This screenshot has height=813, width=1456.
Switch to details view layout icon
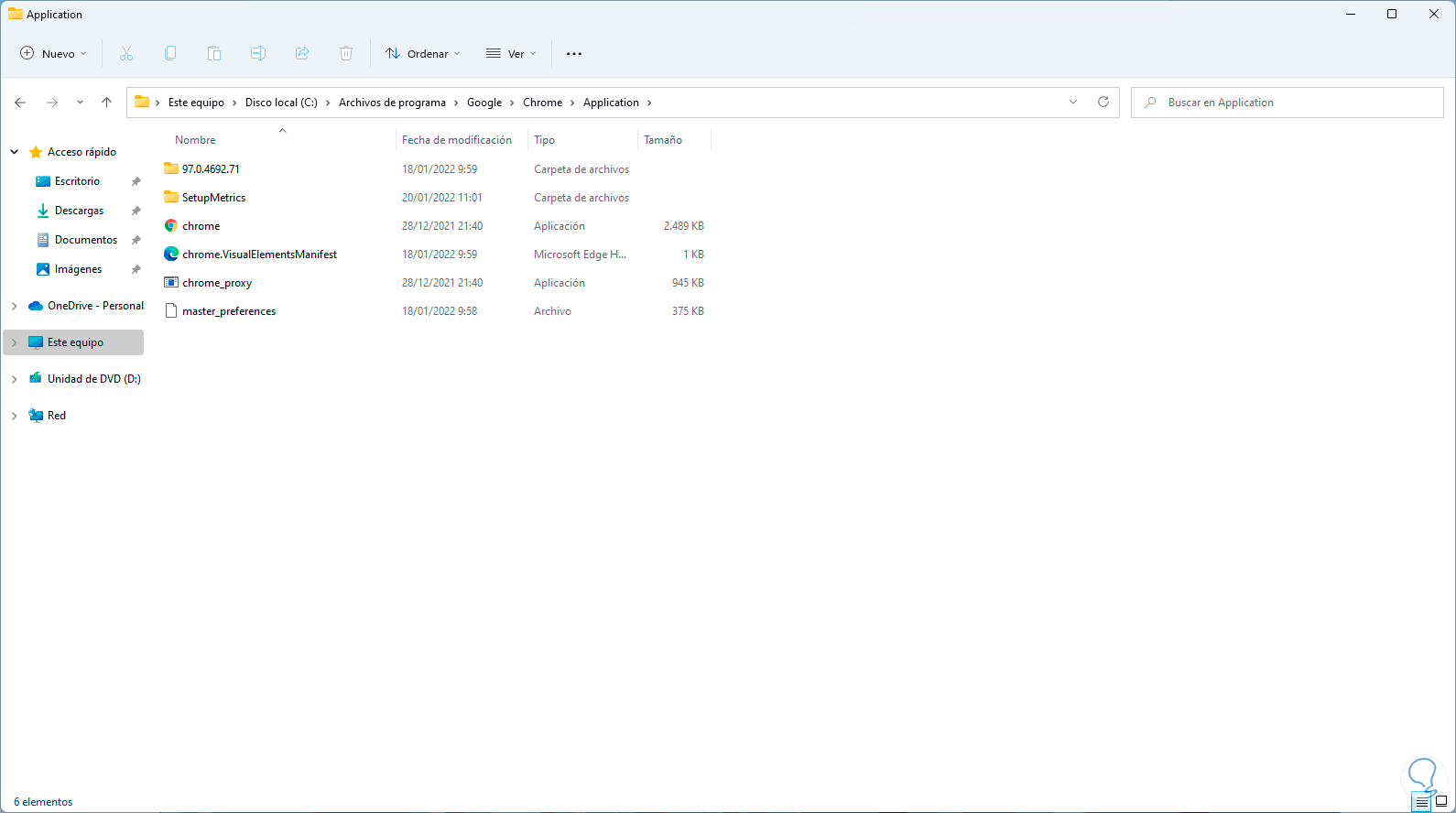click(x=1422, y=803)
